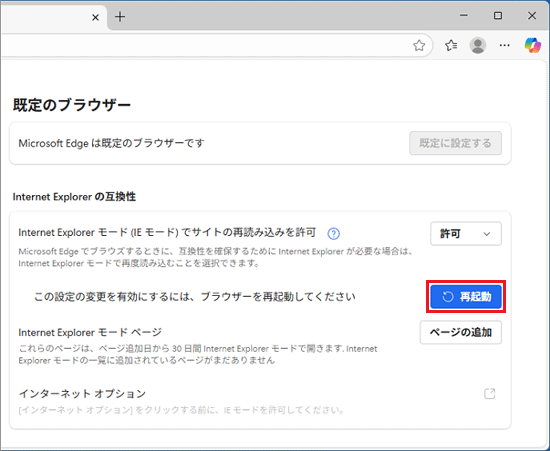The width and height of the screenshot is (550, 451).
Task: Open the user profile avatar
Action: (477, 45)
